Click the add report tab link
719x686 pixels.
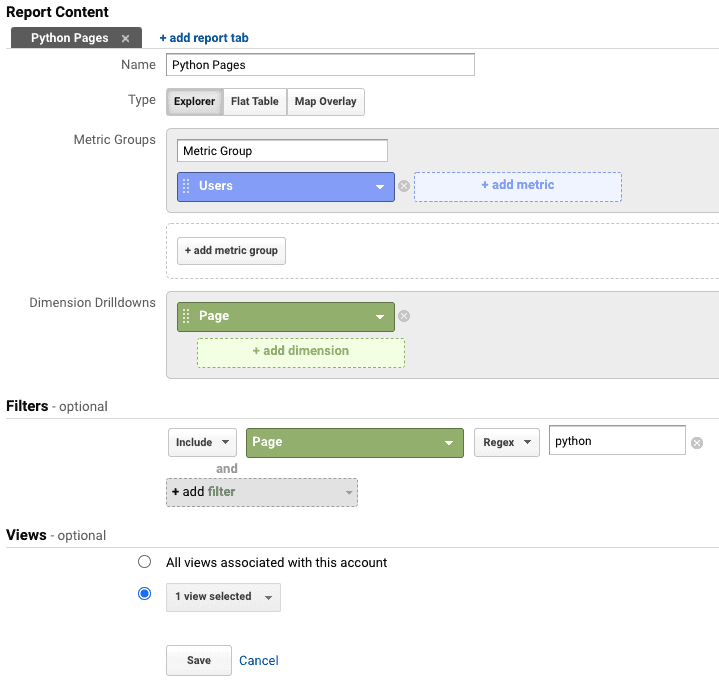point(204,38)
